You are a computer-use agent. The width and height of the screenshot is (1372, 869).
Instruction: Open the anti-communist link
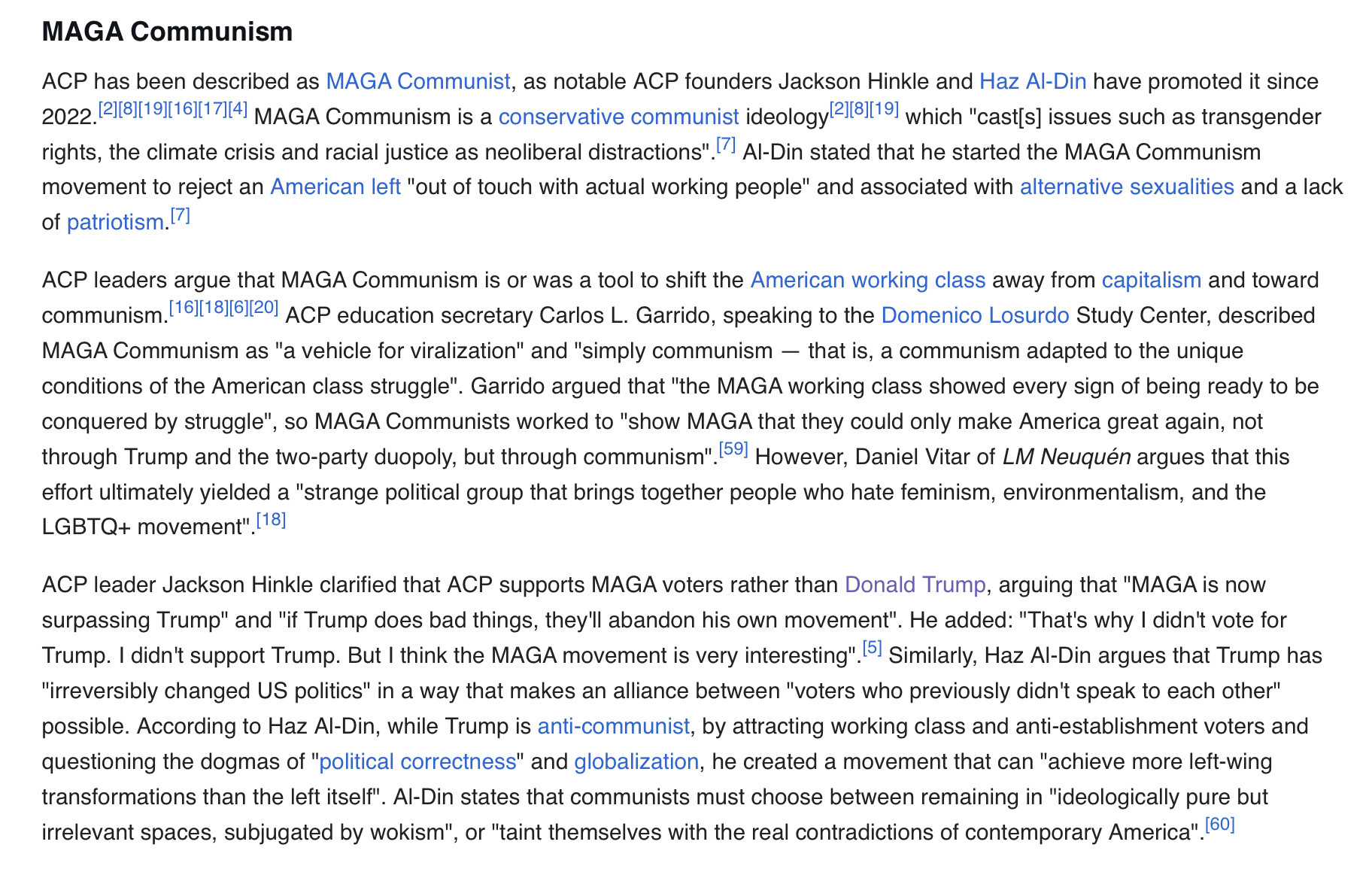(613, 726)
